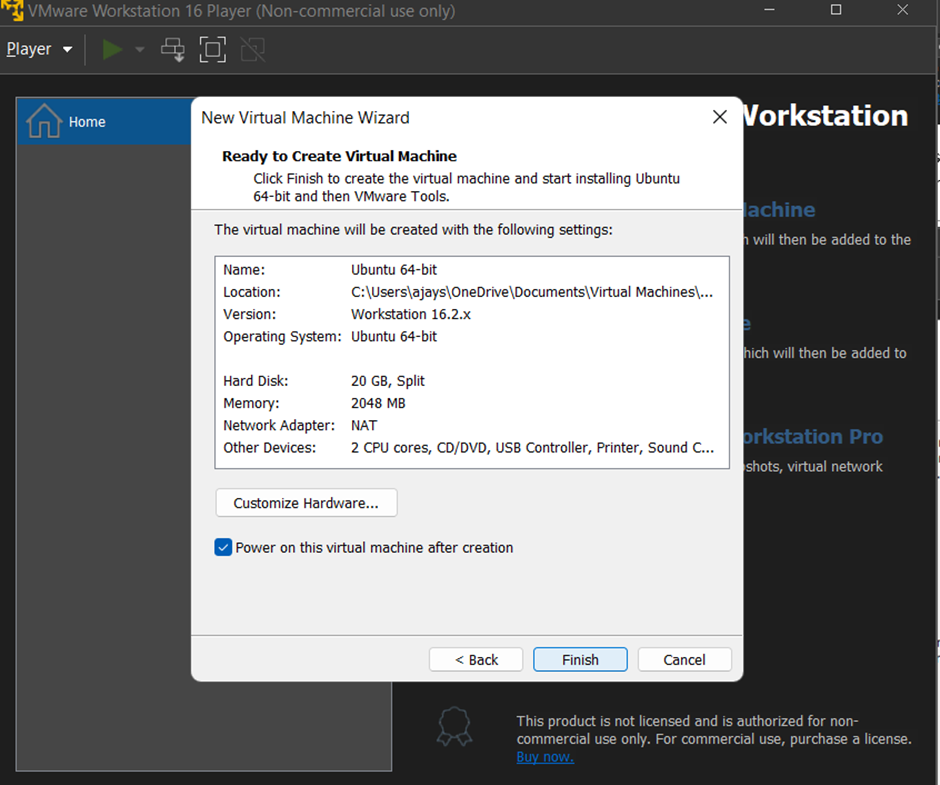940x785 pixels.
Task: Maximize the VMware Player window
Action: tap(836, 10)
